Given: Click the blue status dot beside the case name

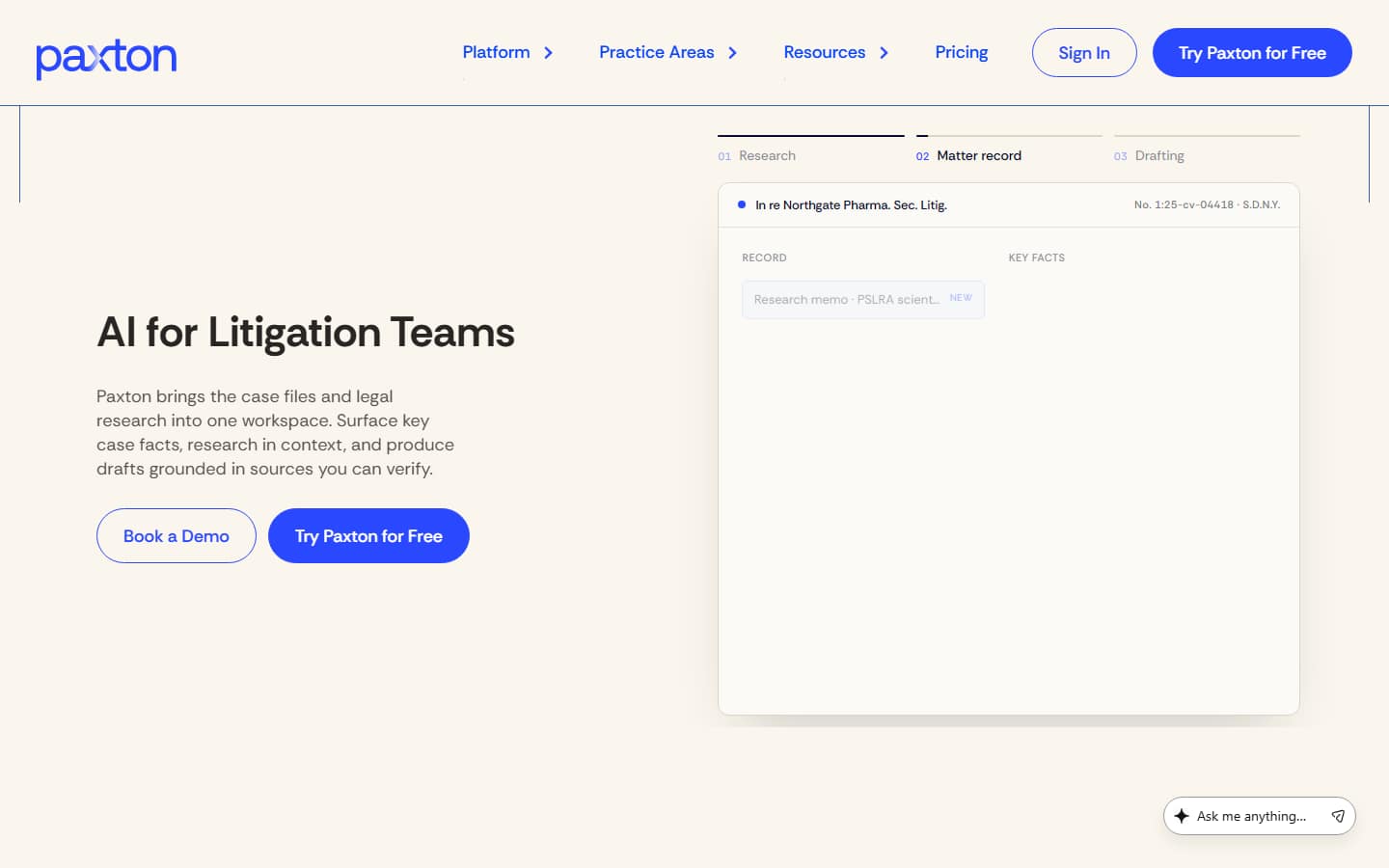Looking at the screenshot, I should pyautogui.click(x=742, y=204).
